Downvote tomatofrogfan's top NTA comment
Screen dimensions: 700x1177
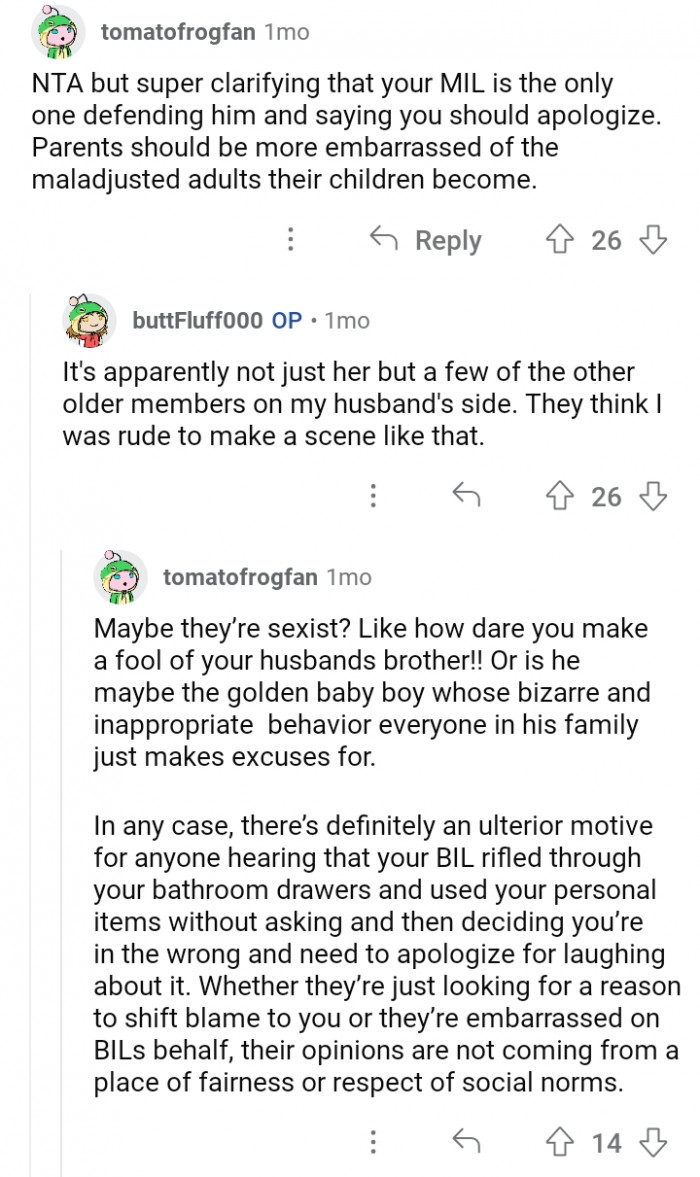[x=652, y=240]
